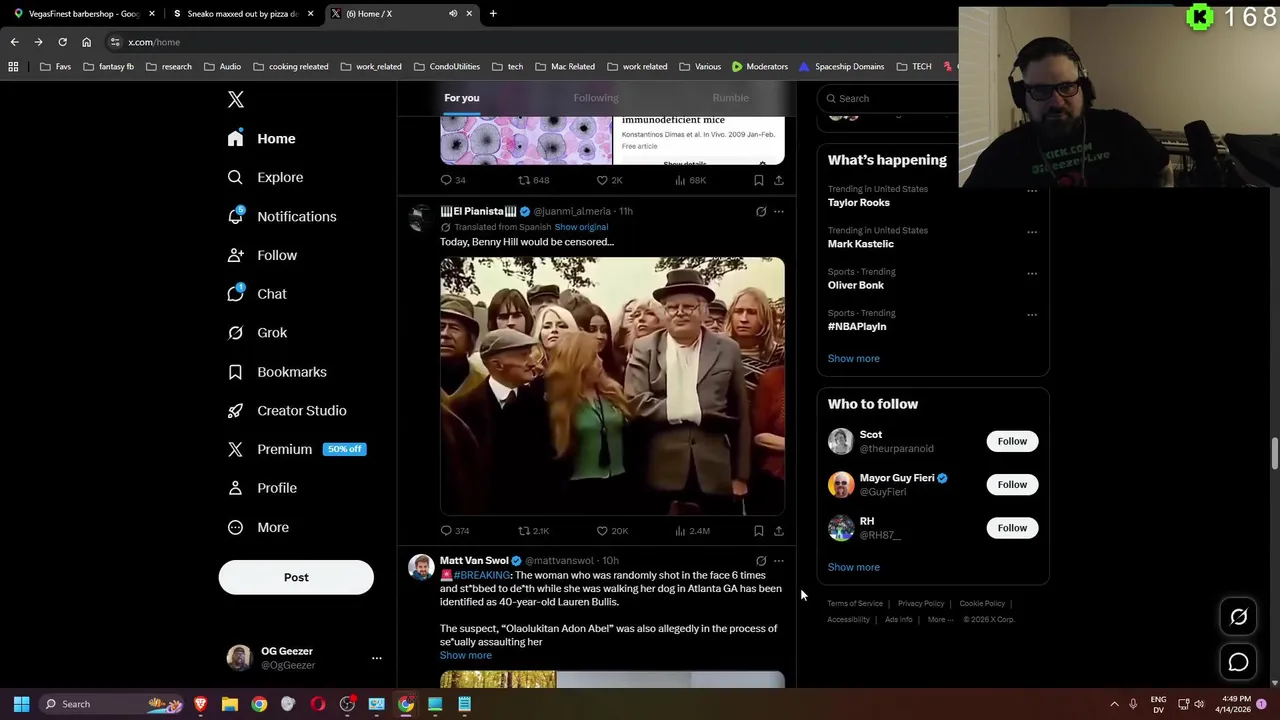Open options for Oliver Bonk trend
The height and width of the screenshot is (720, 1280).
click(1031, 273)
